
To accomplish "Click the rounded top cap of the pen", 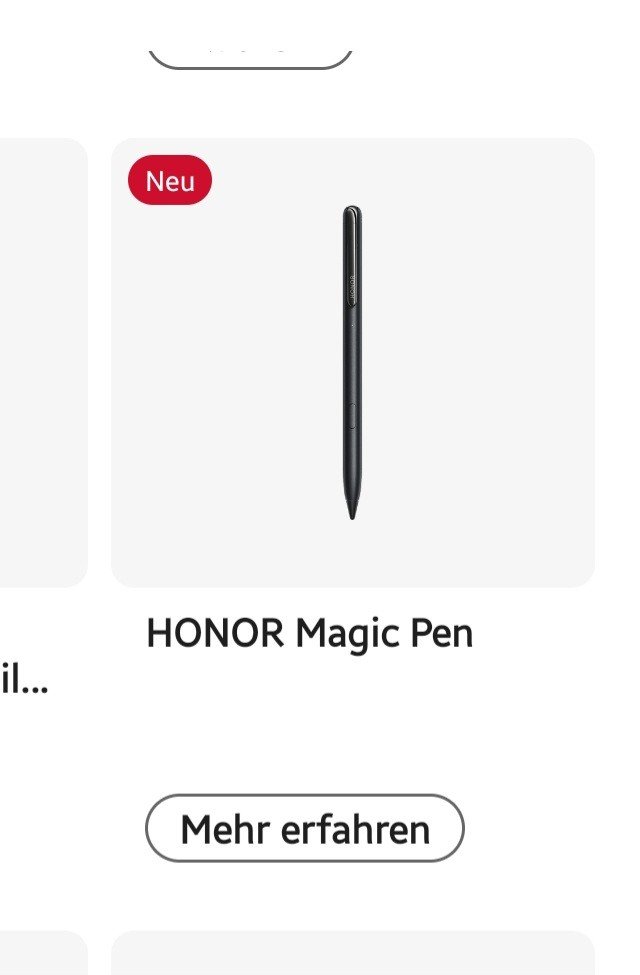I will coord(352,211).
